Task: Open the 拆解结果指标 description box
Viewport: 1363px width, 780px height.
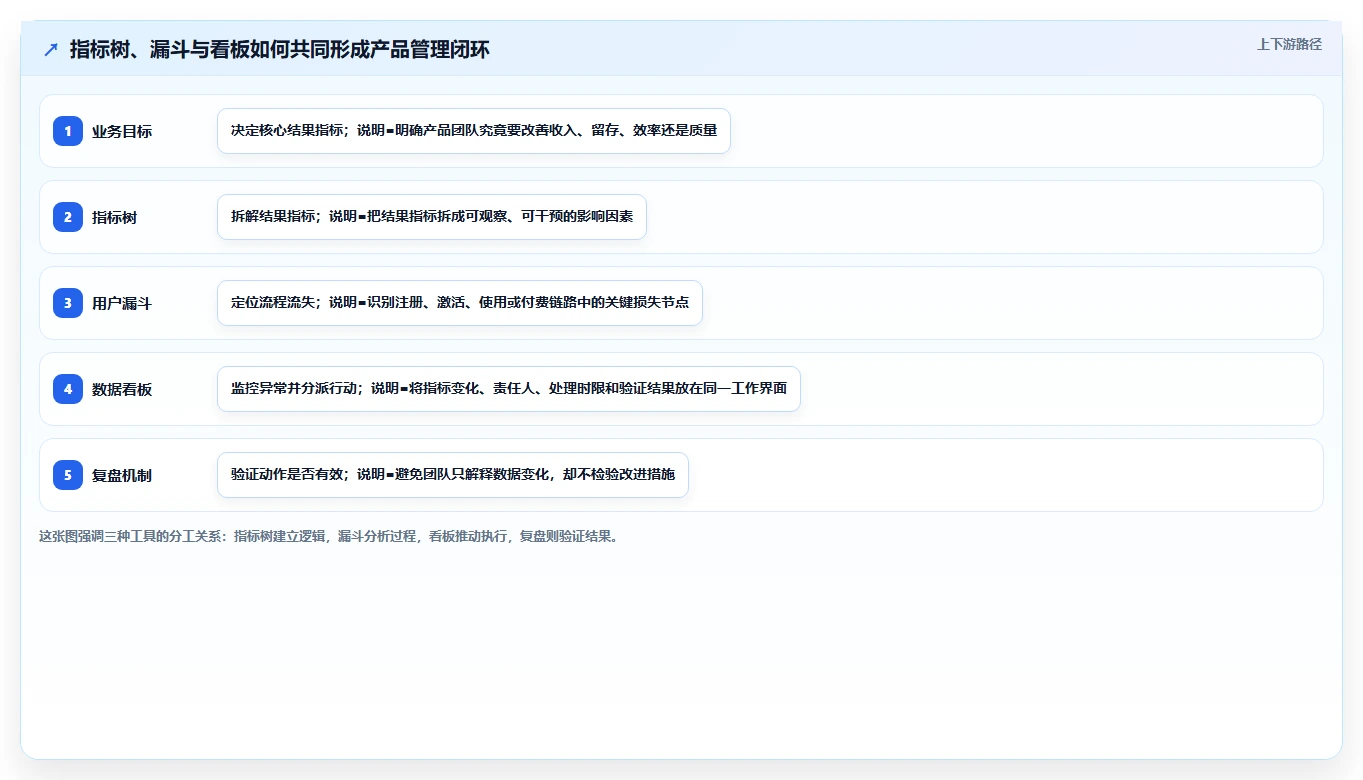Action: (432, 217)
